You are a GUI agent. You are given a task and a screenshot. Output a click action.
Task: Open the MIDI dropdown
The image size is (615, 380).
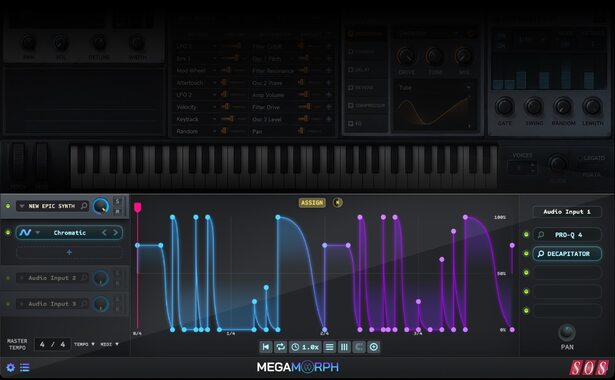click(109, 344)
